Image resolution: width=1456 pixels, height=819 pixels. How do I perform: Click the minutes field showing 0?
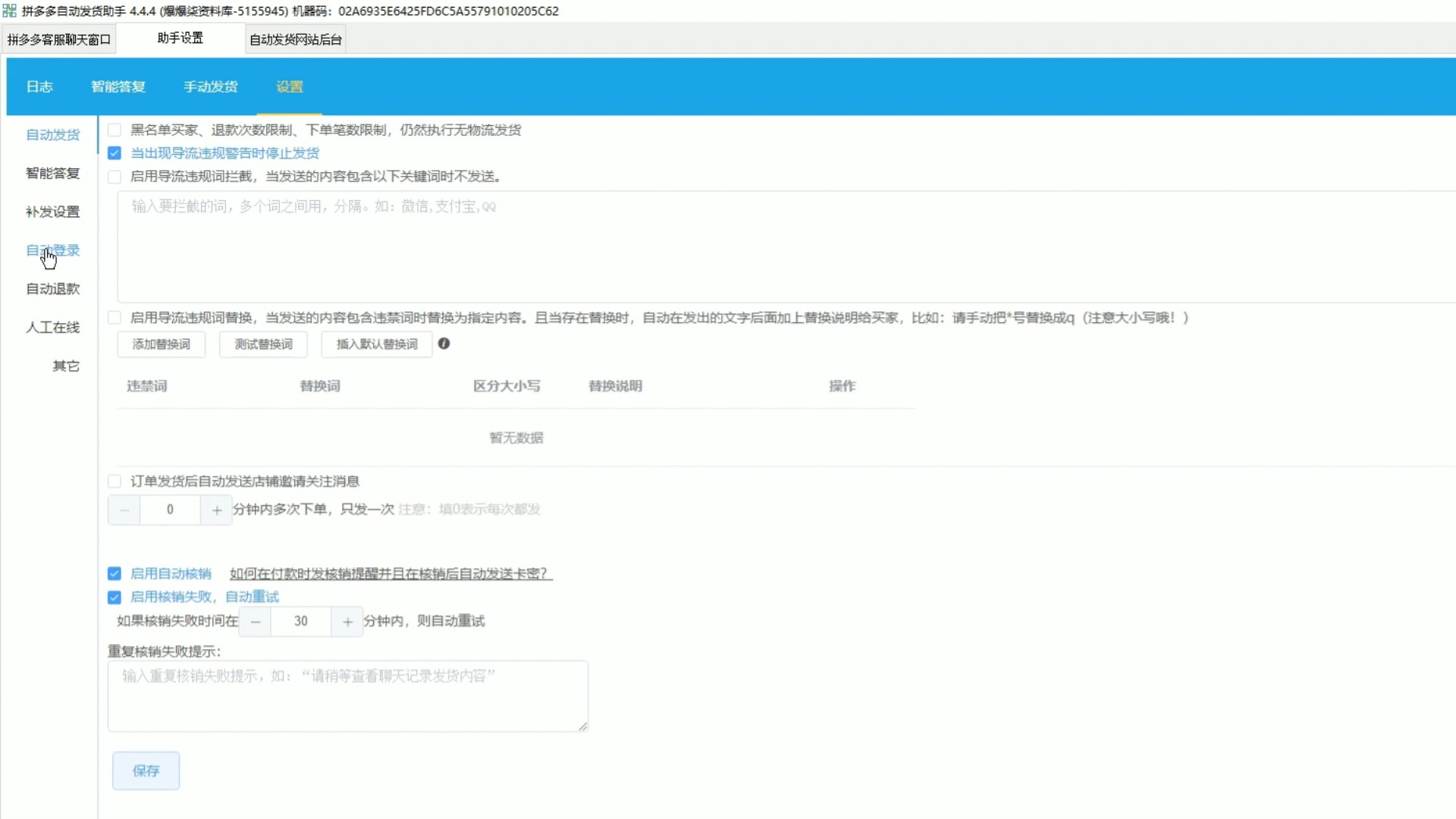point(170,510)
